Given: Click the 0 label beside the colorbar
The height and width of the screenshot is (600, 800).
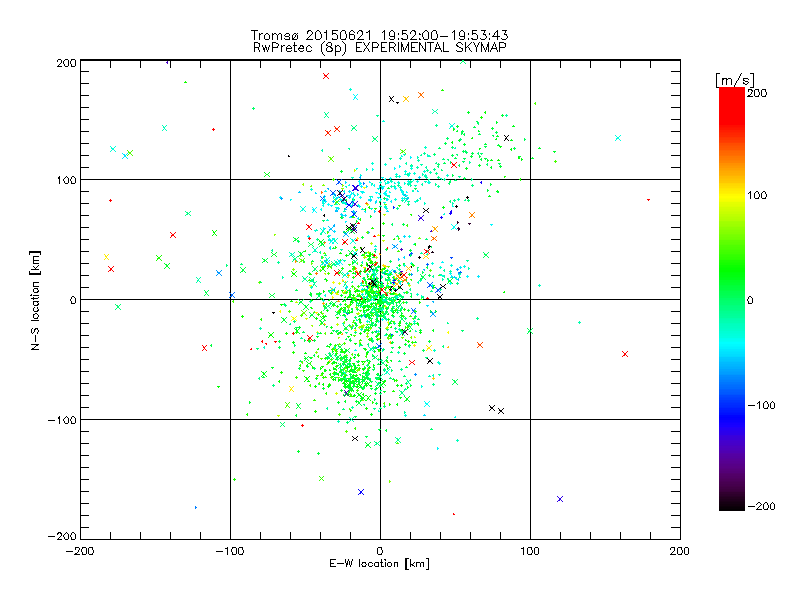Looking at the screenshot, I should pyautogui.click(x=750, y=300).
